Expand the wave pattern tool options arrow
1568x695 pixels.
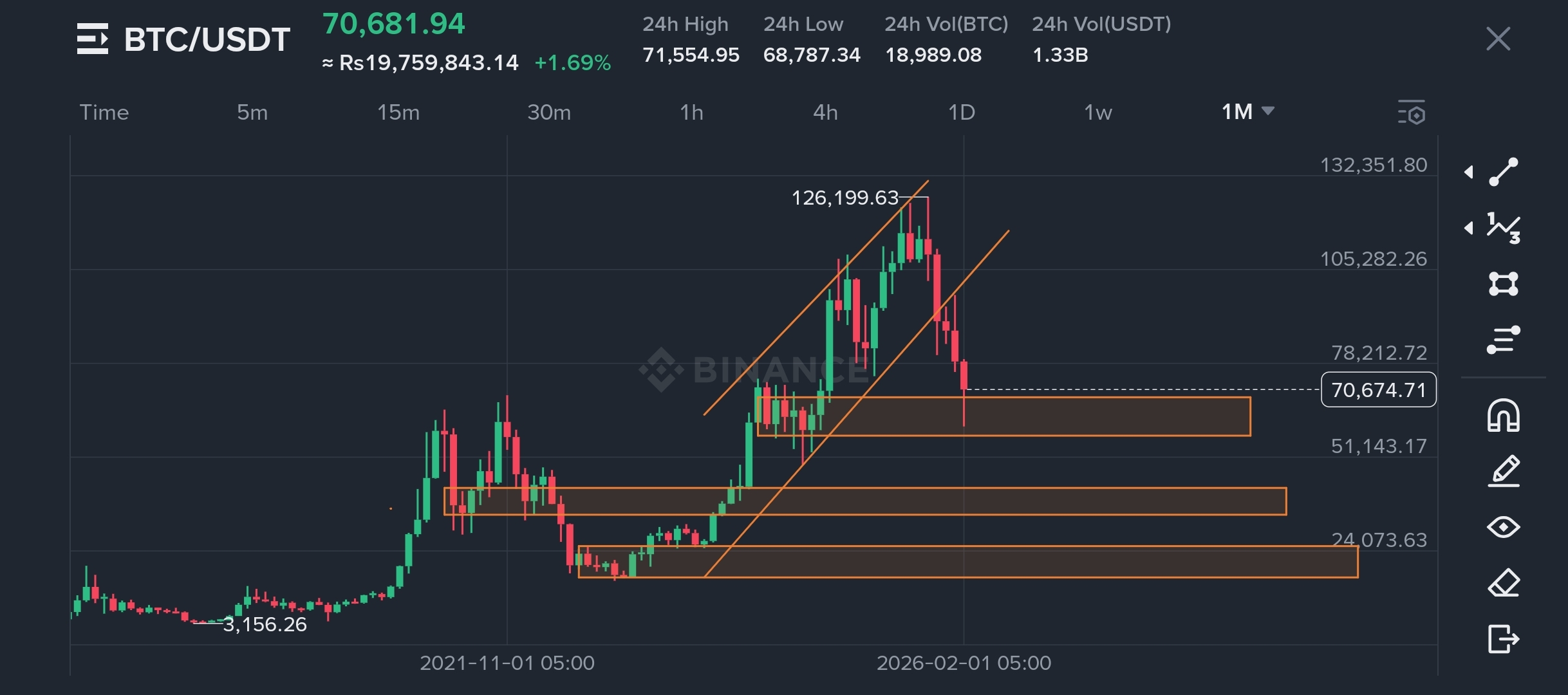[x=1469, y=228]
